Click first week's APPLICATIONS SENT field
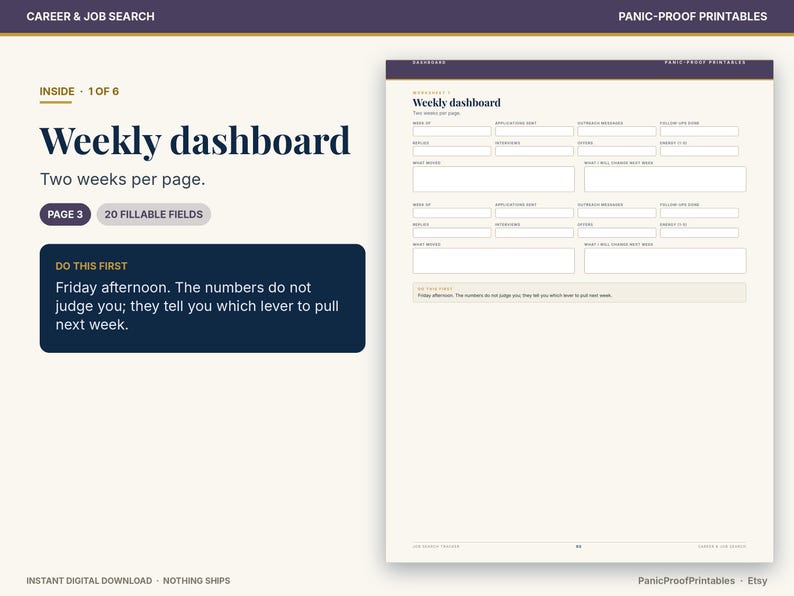 534,131
